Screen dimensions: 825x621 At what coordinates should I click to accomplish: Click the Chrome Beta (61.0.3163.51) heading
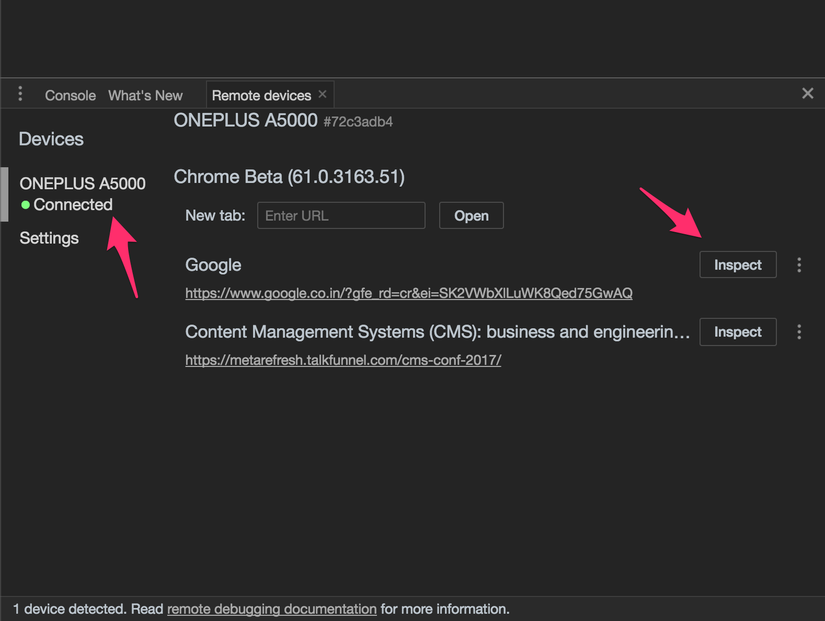[289, 177]
